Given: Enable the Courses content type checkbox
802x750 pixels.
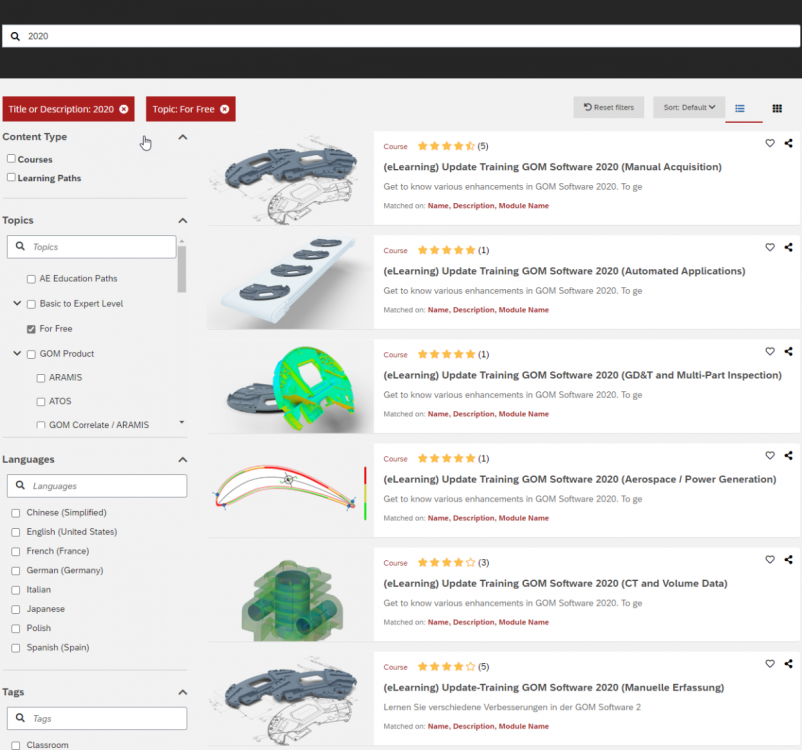Looking at the screenshot, I should 11,159.
